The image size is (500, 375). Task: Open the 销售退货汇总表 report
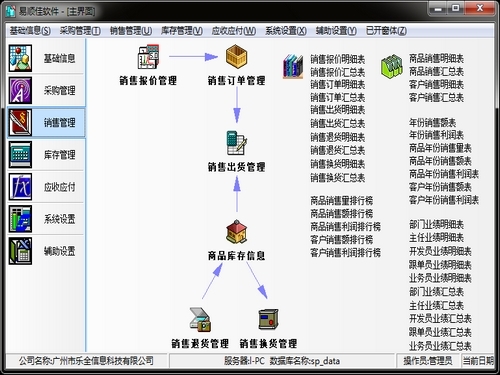337,150
